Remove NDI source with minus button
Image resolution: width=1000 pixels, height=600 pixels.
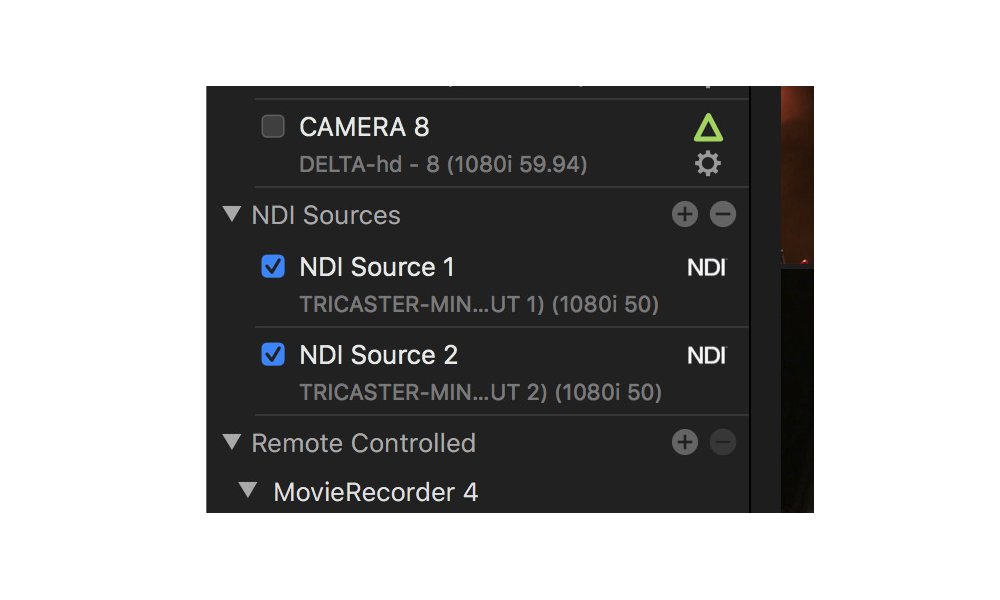[722, 215]
